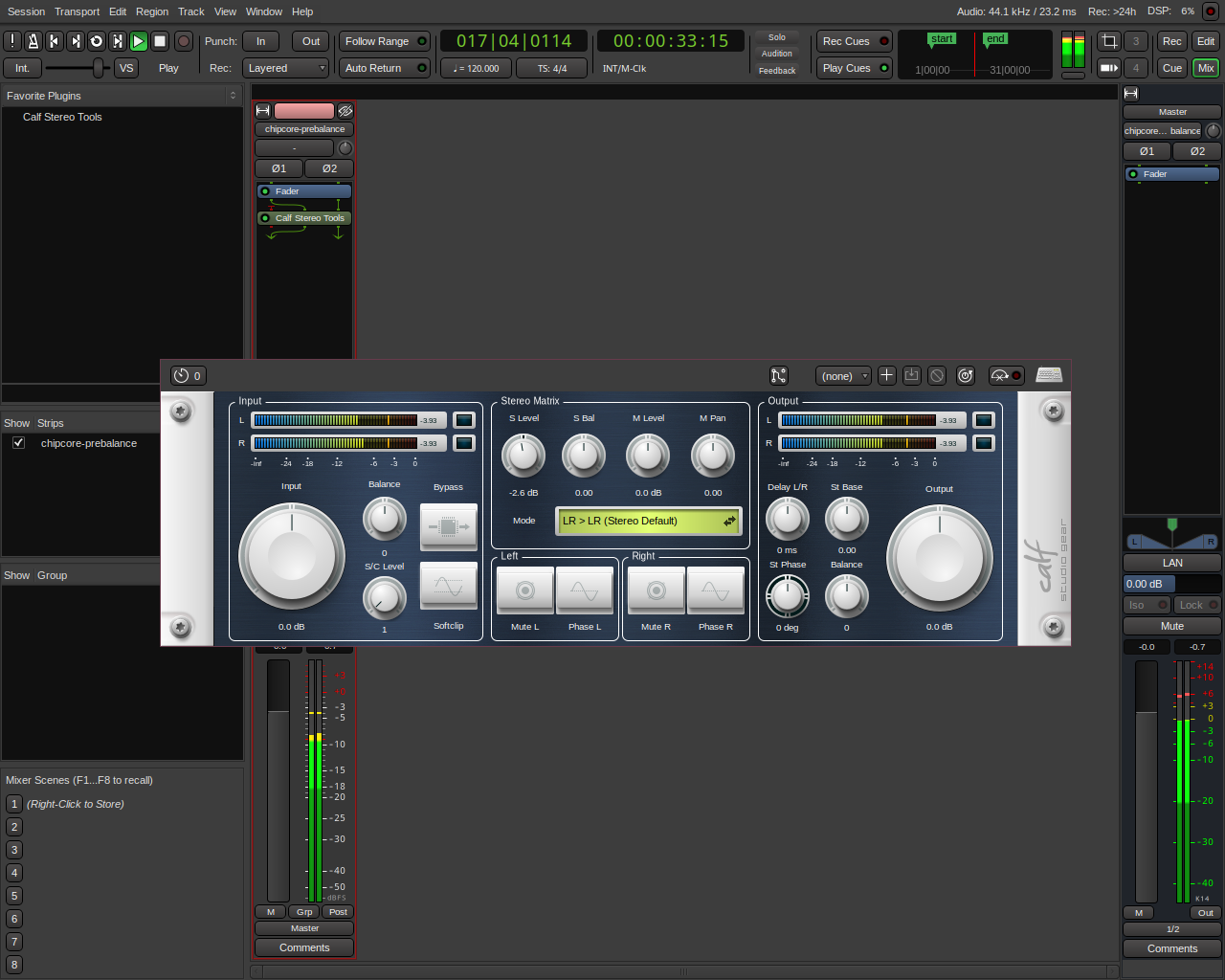The height and width of the screenshot is (980, 1225).
Task: Click the shuttle speed slider
Action: point(77,68)
